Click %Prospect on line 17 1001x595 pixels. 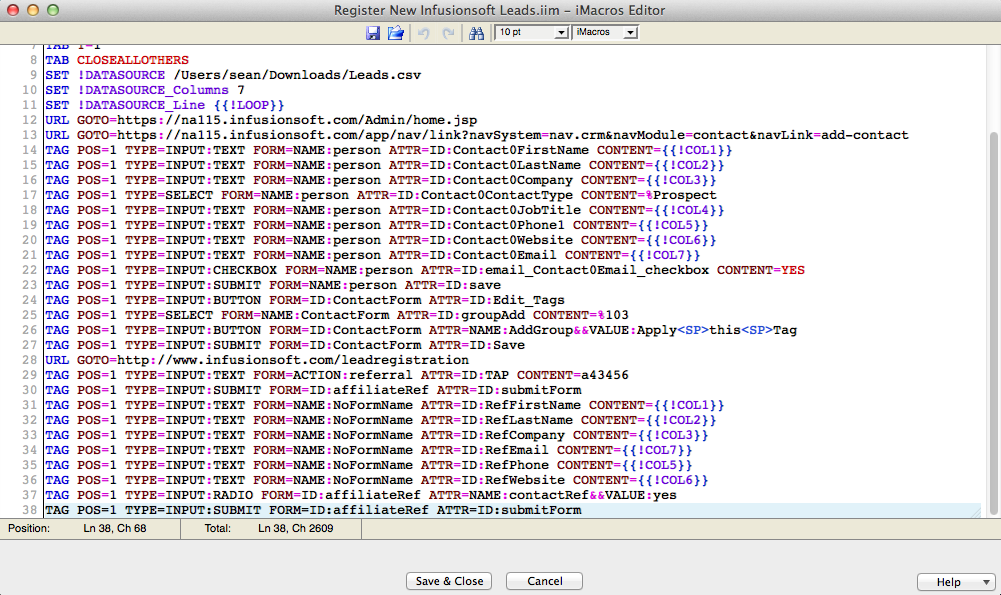[681, 195]
